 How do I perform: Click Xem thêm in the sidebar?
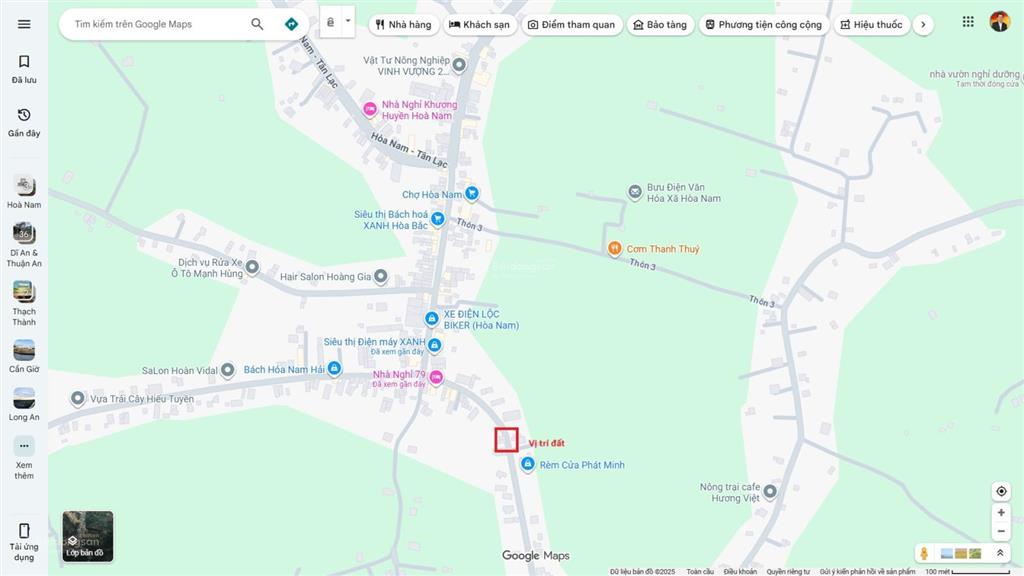24,458
